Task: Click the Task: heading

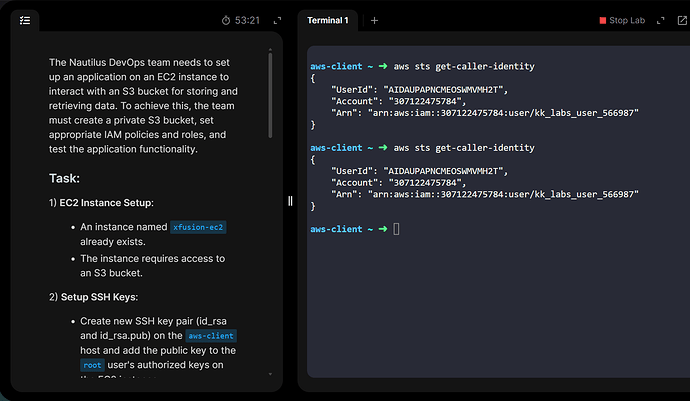Action: pyautogui.click(x=64, y=178)
